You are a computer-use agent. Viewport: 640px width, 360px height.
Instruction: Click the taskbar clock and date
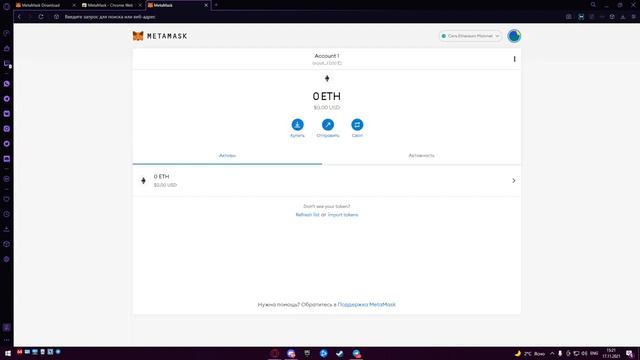click(611, 353)
